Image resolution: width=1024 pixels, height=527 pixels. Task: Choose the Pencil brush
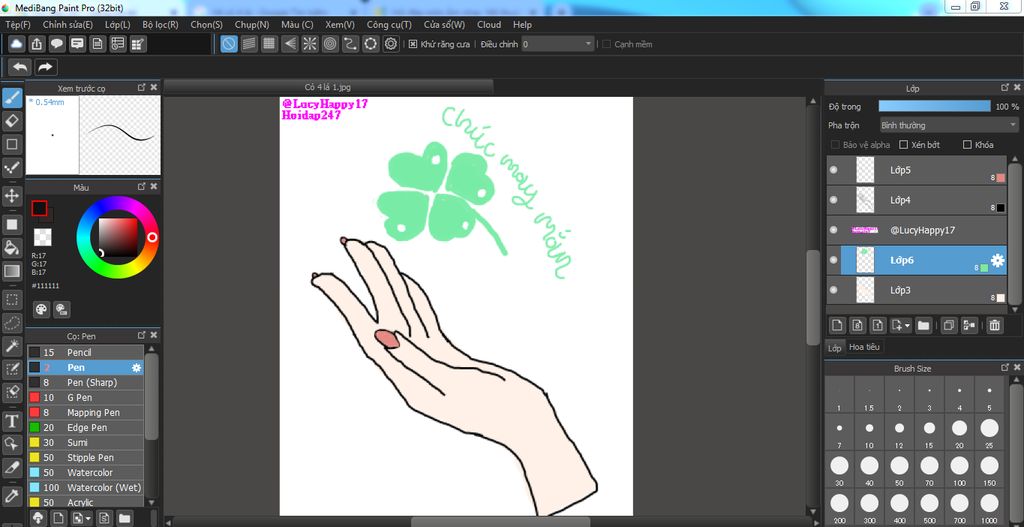[x=86, y=353]
